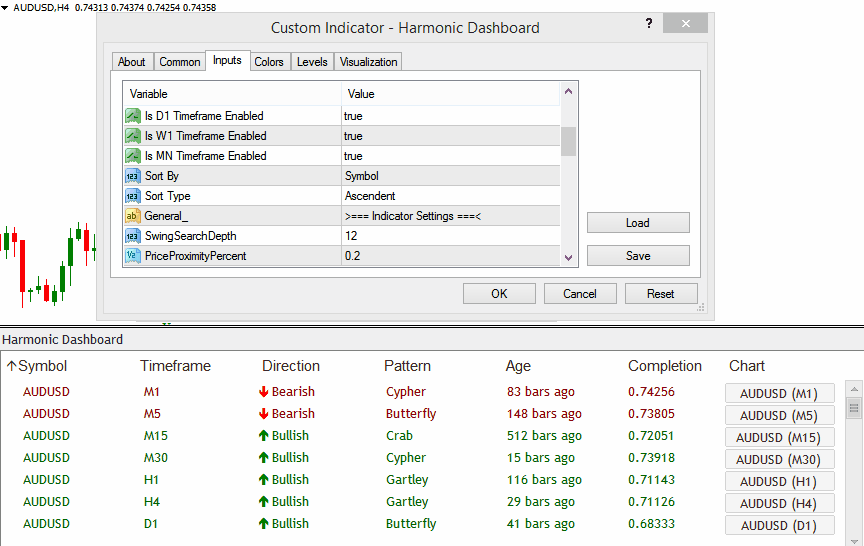The width and height of the screenshot is (864, 546).
Task: Open the Sort By value dropdown
Action: (450, 176)
